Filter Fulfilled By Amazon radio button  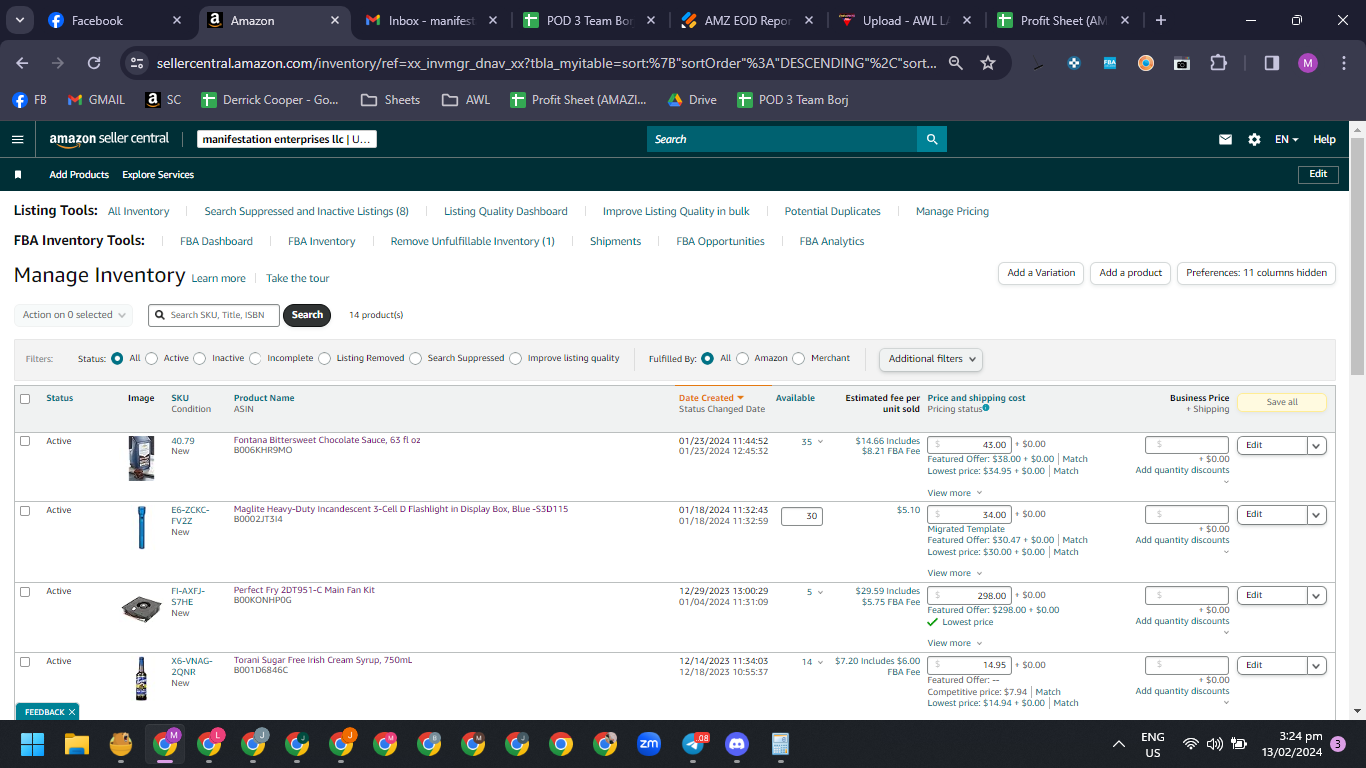tap(742, 358)
